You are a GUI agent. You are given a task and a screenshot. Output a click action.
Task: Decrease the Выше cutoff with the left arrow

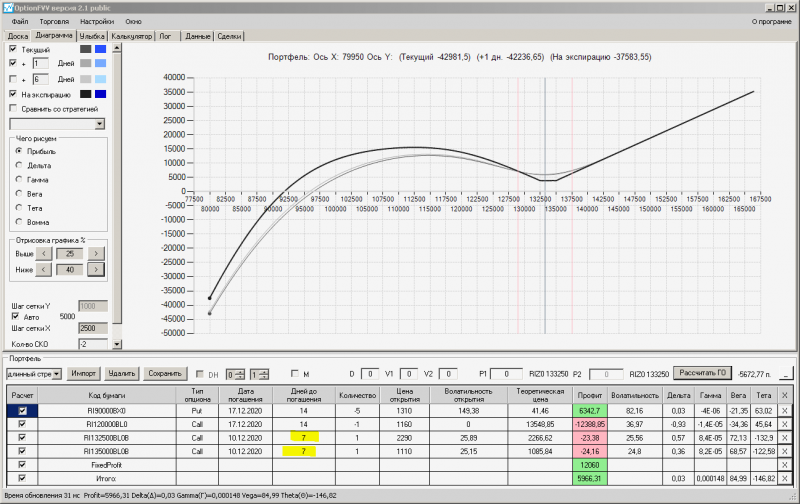click(44, 254)
